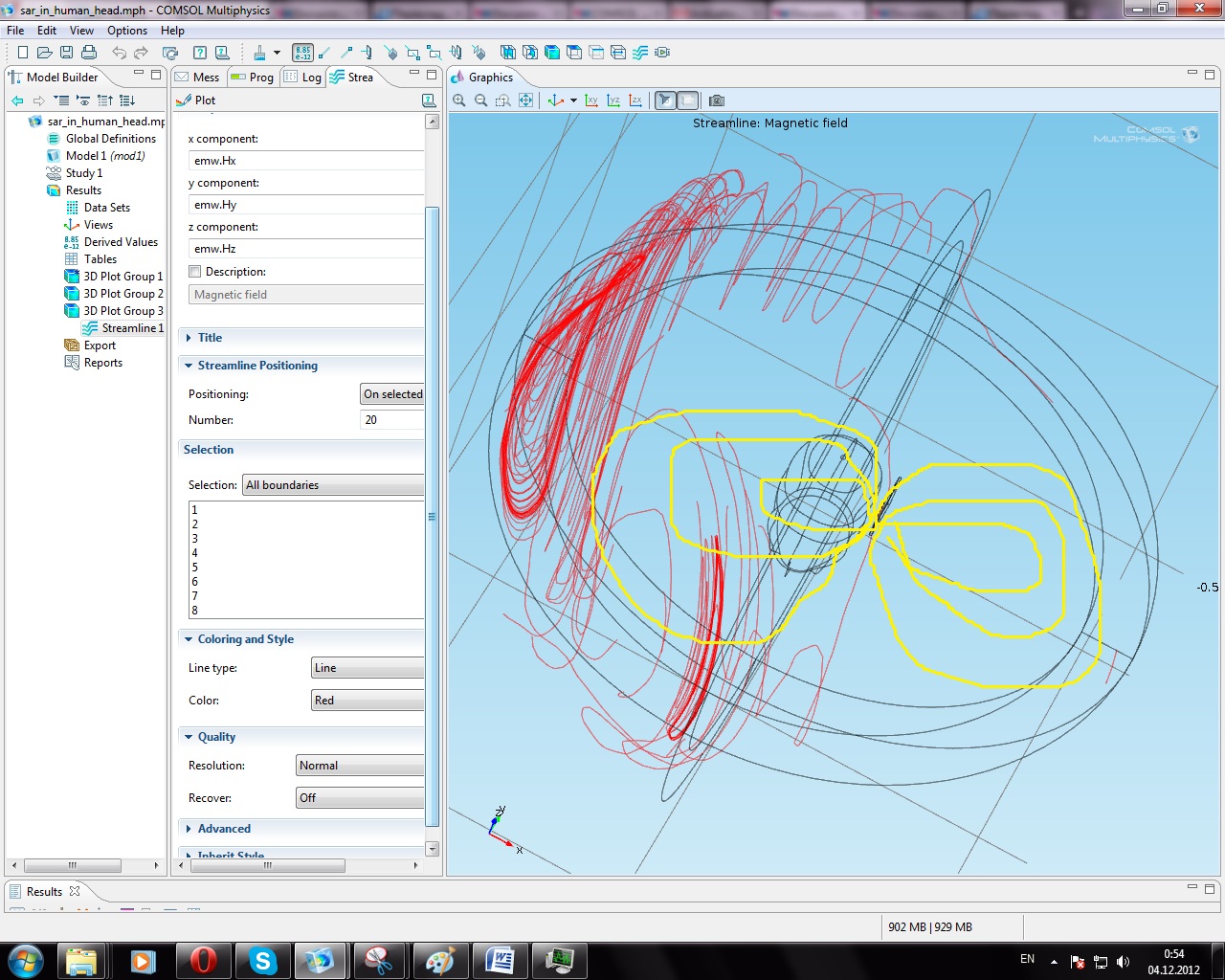1225x980 pixels.
Task: Expand the Advanced section
Action: (x=224, y=829)
